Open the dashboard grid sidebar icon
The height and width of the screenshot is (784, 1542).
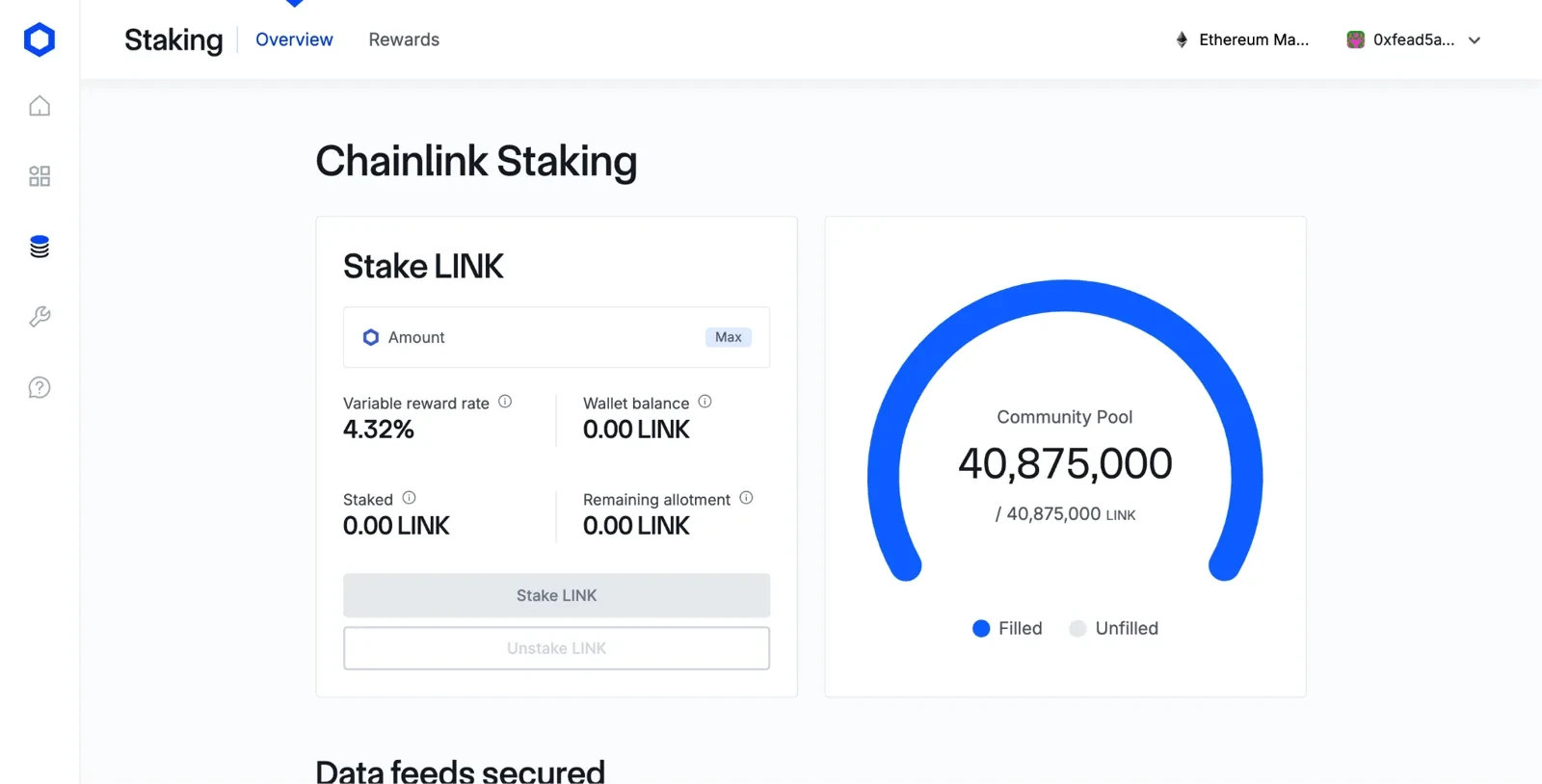tap(40, 176)
